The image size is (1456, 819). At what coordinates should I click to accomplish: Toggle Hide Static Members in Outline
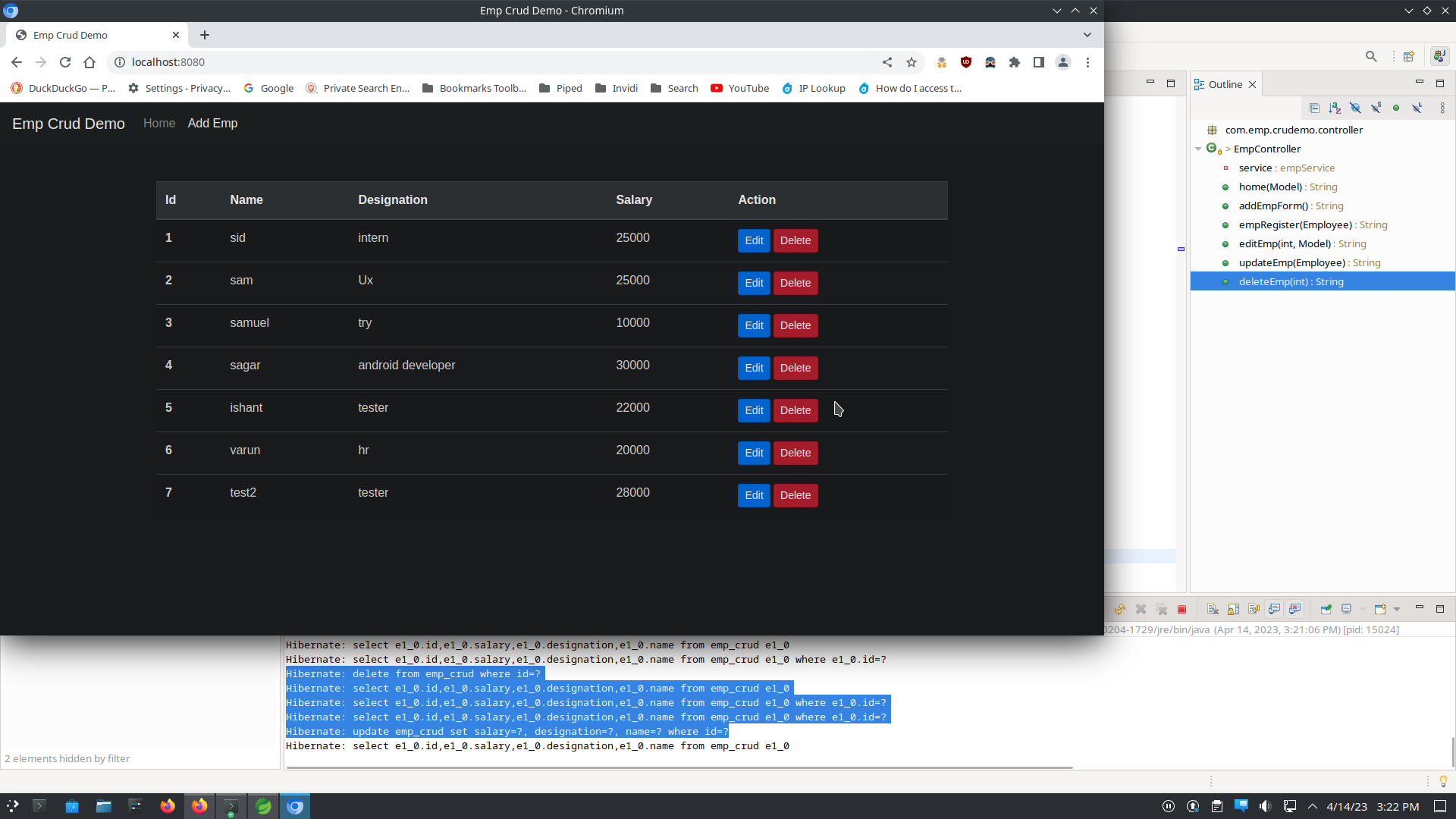(x=1376, y=108)
